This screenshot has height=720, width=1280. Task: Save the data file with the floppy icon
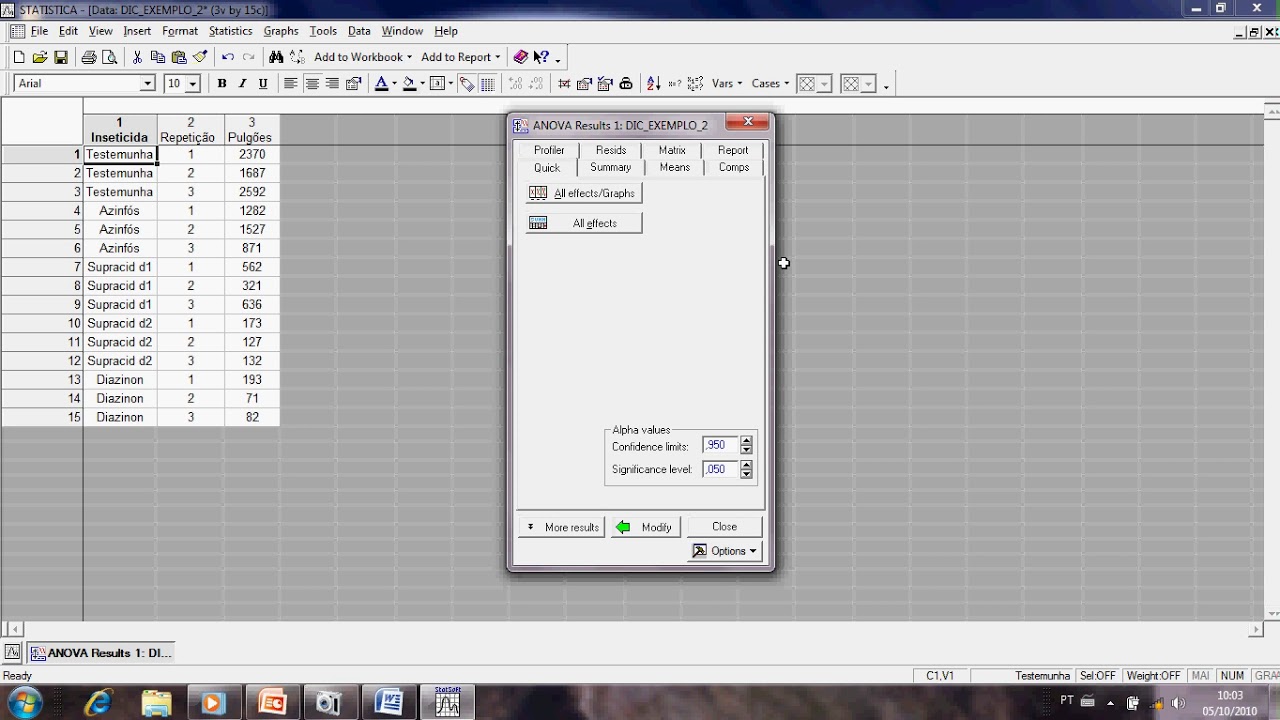(61, 58)
